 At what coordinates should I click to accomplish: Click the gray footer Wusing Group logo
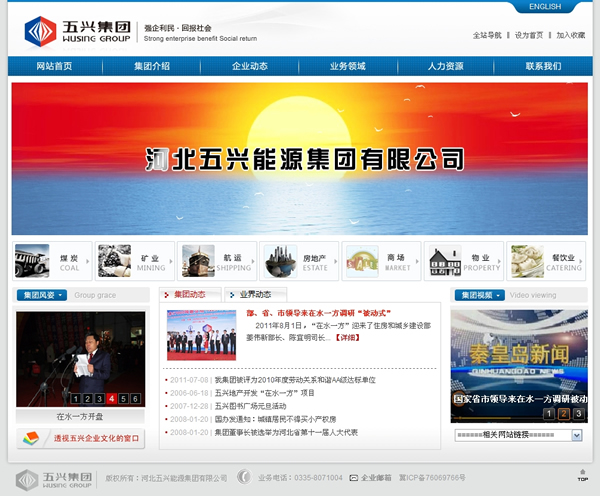pos(54,480)
